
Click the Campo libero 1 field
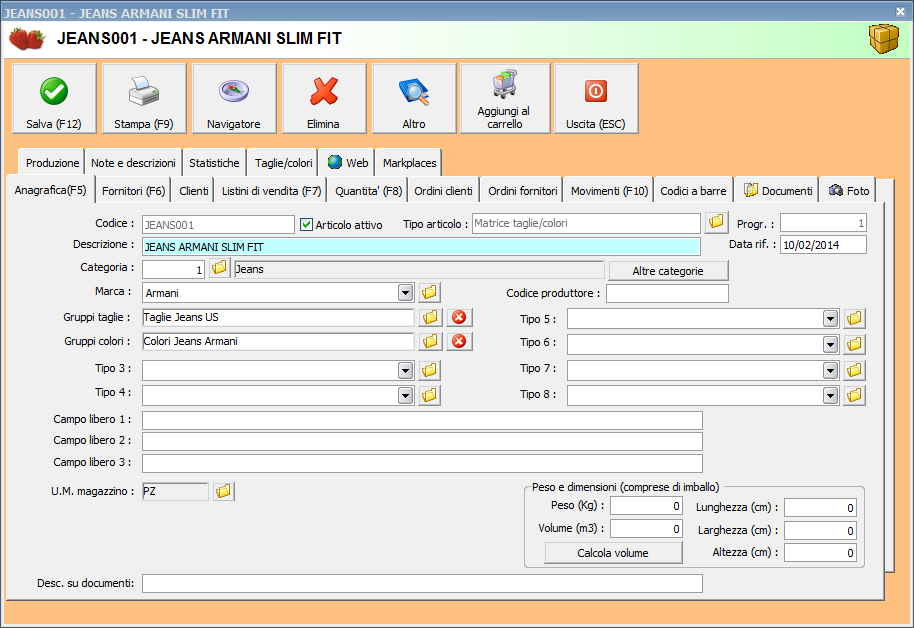[x=422, y=420]
